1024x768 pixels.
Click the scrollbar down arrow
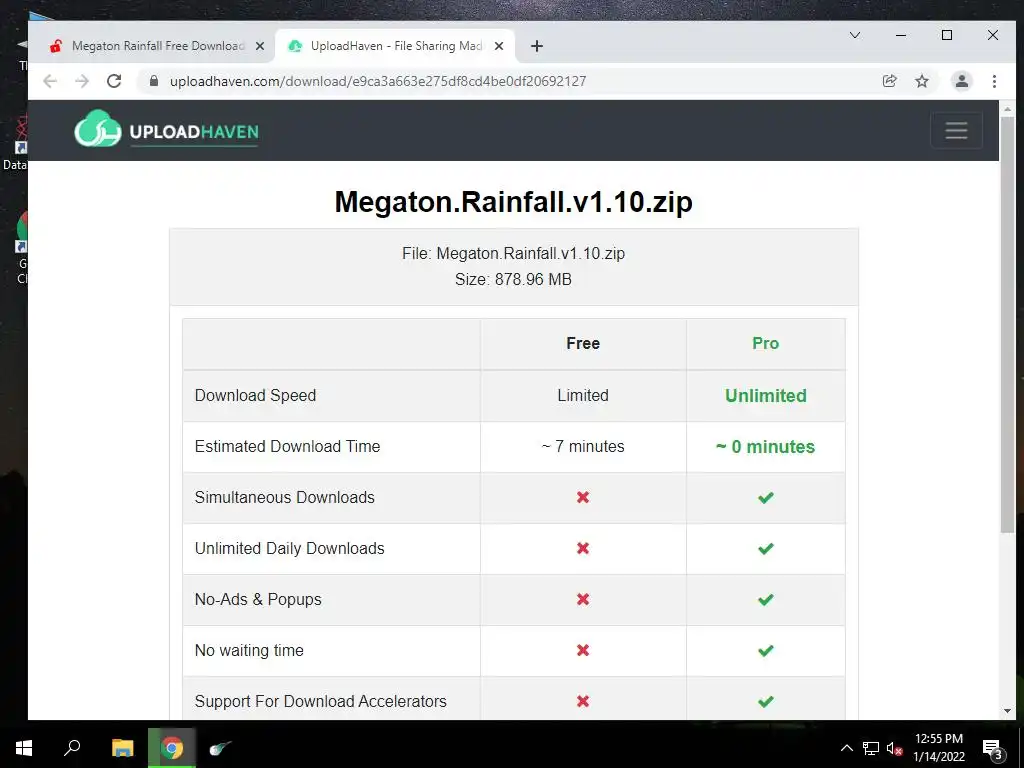pyautogui.click(x=1007, y=711)
